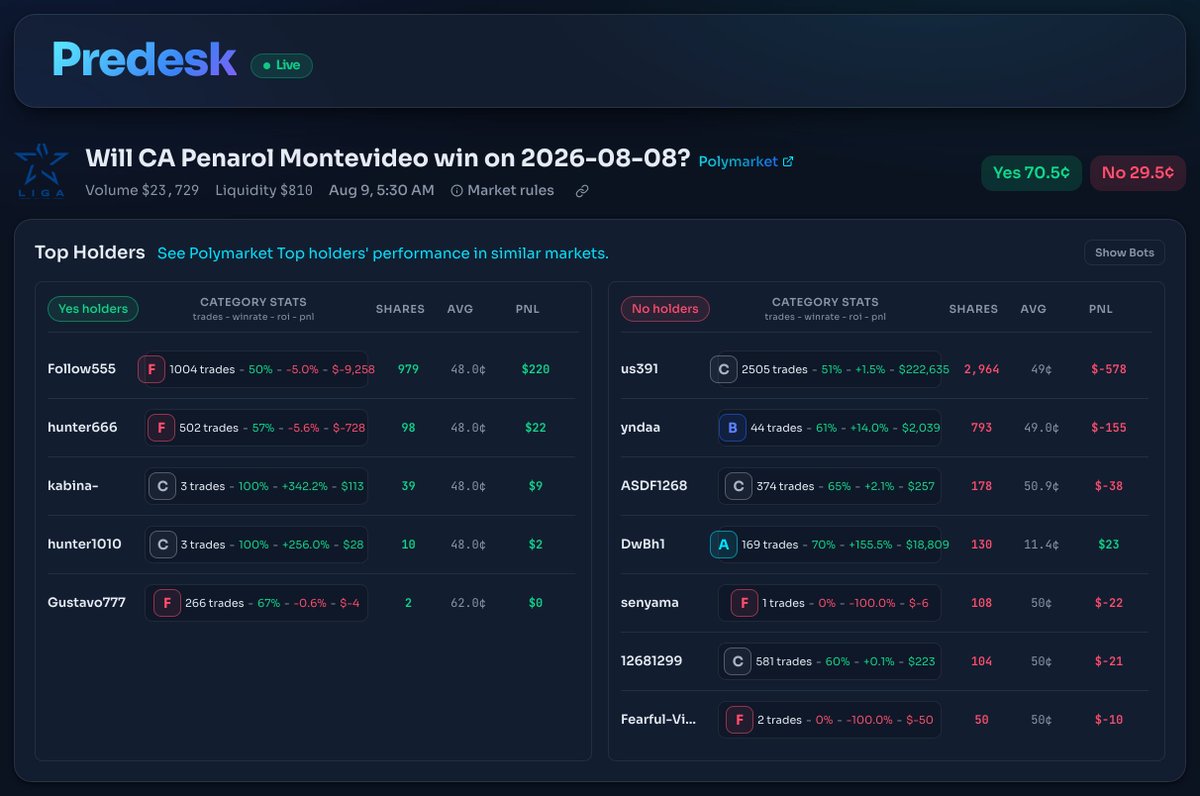Click the Volume $23,729 text
1200x796 pixels.
pyautogui.click(x=142, y=190)
